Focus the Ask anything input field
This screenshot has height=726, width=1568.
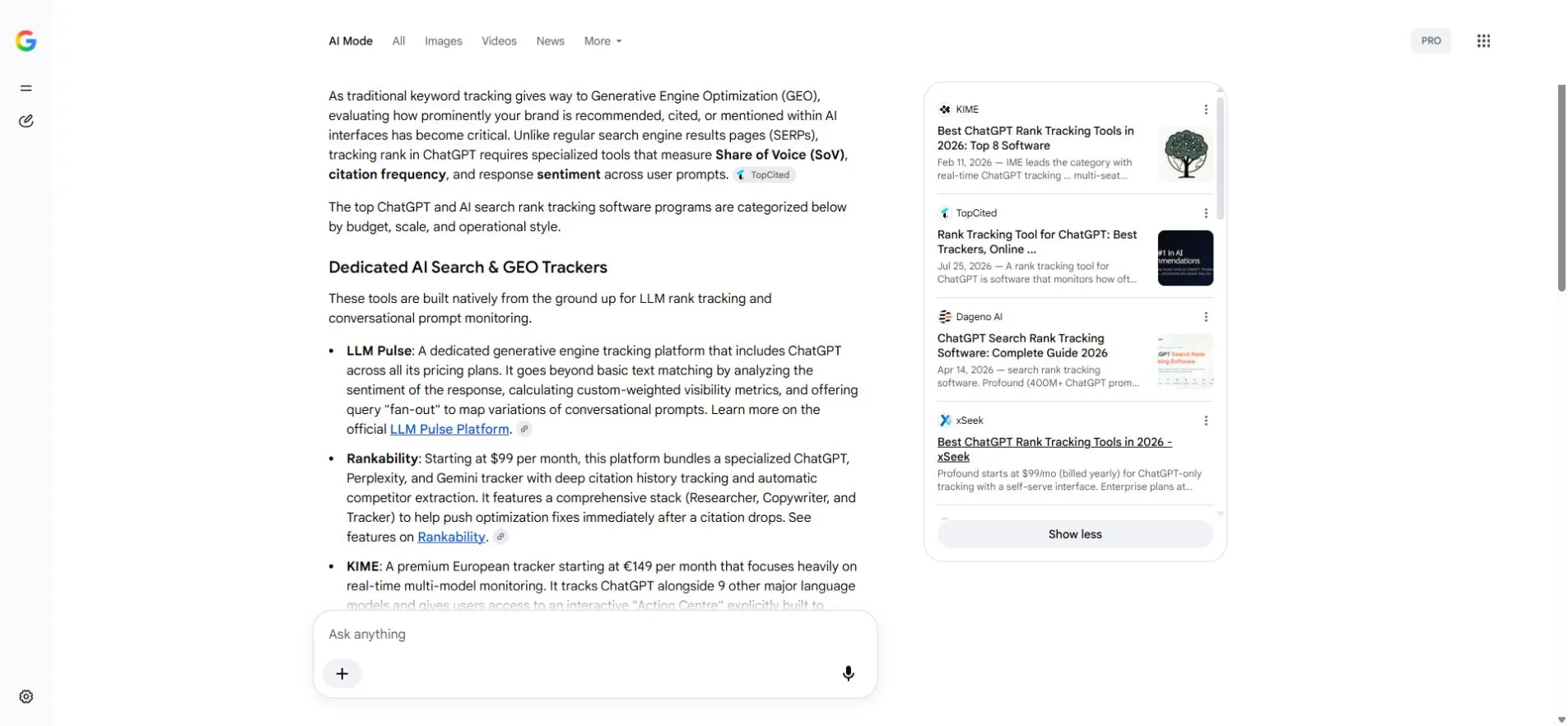(594, 635)
